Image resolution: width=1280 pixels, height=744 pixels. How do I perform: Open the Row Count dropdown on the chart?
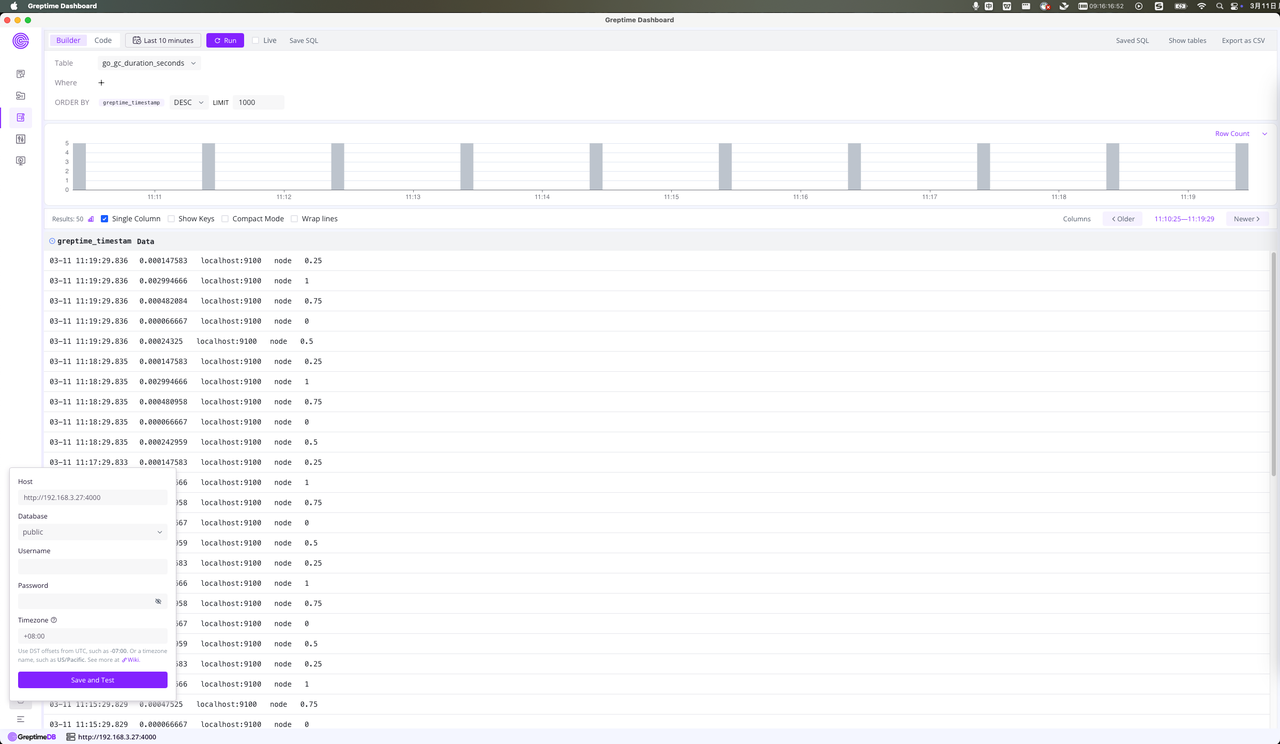[1236, 133]
